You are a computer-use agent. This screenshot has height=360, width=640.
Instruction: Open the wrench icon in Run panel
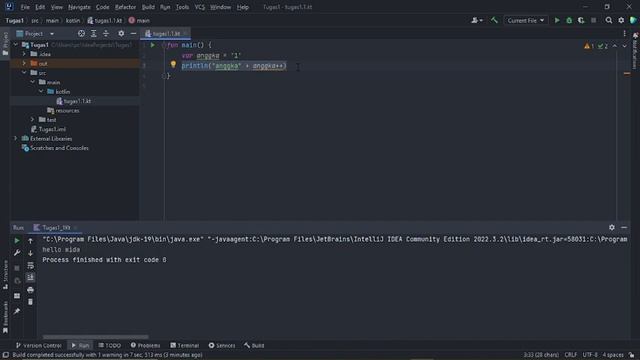(x=17, y=253)
